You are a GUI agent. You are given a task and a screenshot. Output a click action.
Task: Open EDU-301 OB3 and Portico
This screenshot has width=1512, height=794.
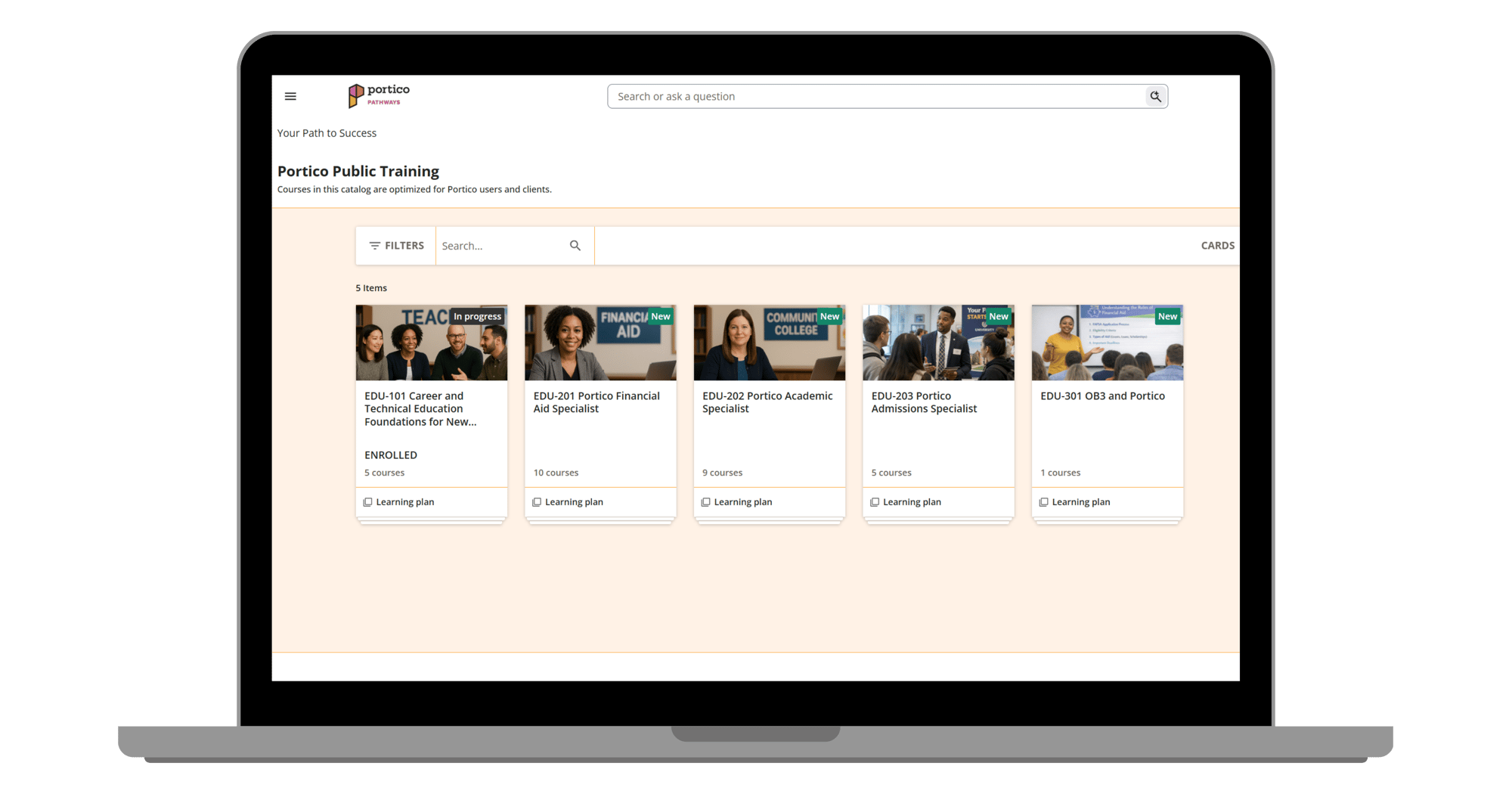point(1102,396)
